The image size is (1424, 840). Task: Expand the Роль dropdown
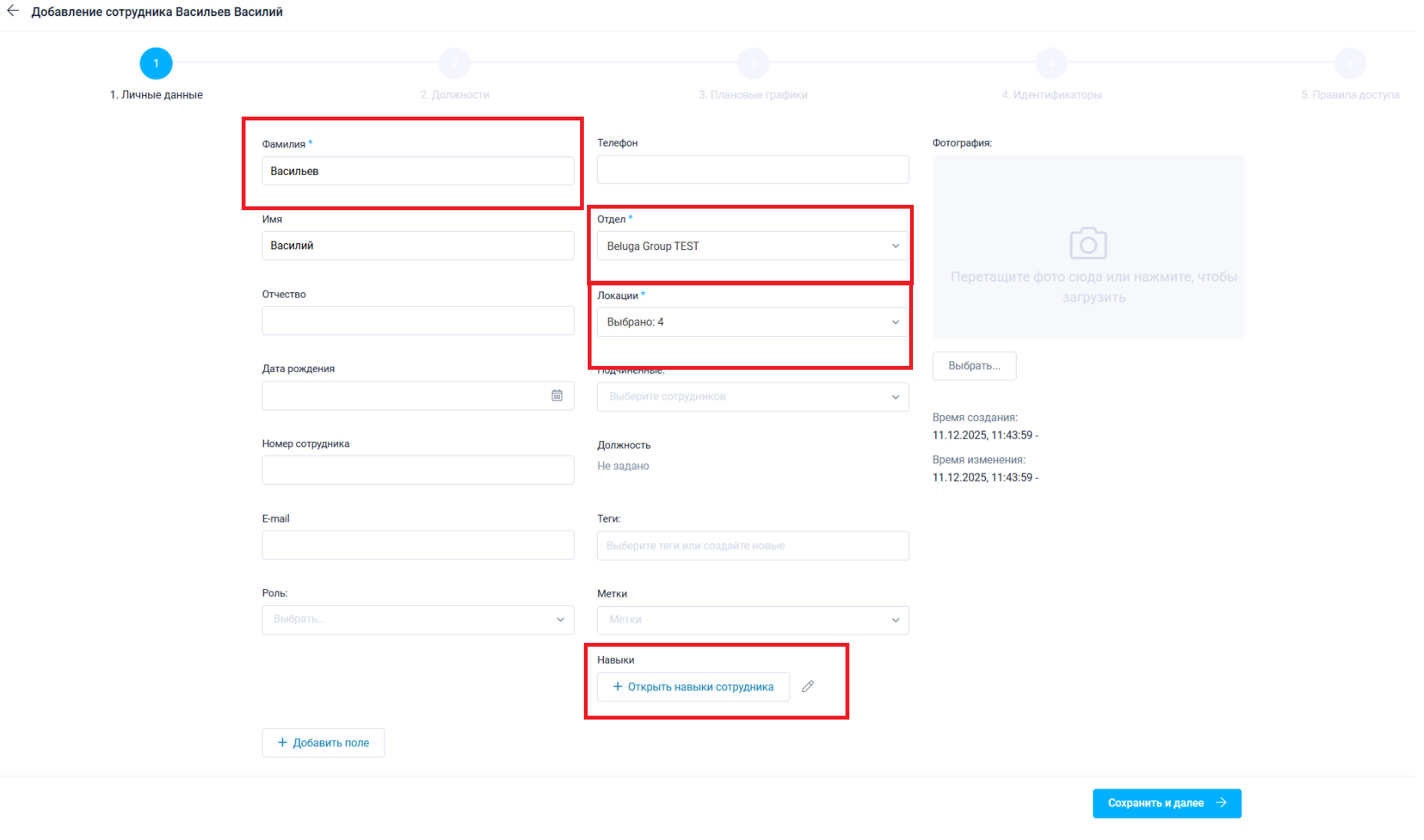[x=417, y=620]
